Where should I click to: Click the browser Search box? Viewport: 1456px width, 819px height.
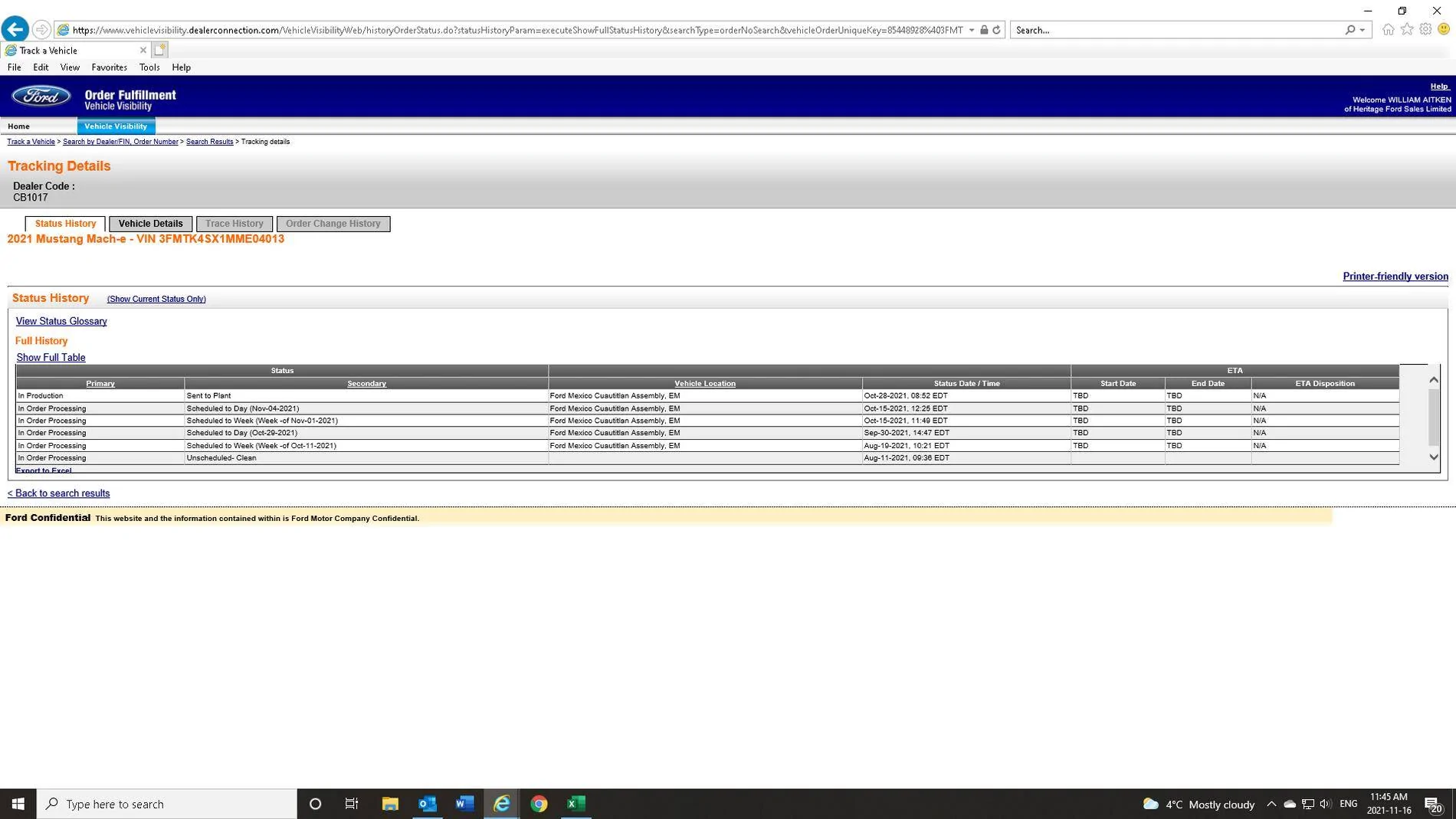click(x=1176, y=30)
